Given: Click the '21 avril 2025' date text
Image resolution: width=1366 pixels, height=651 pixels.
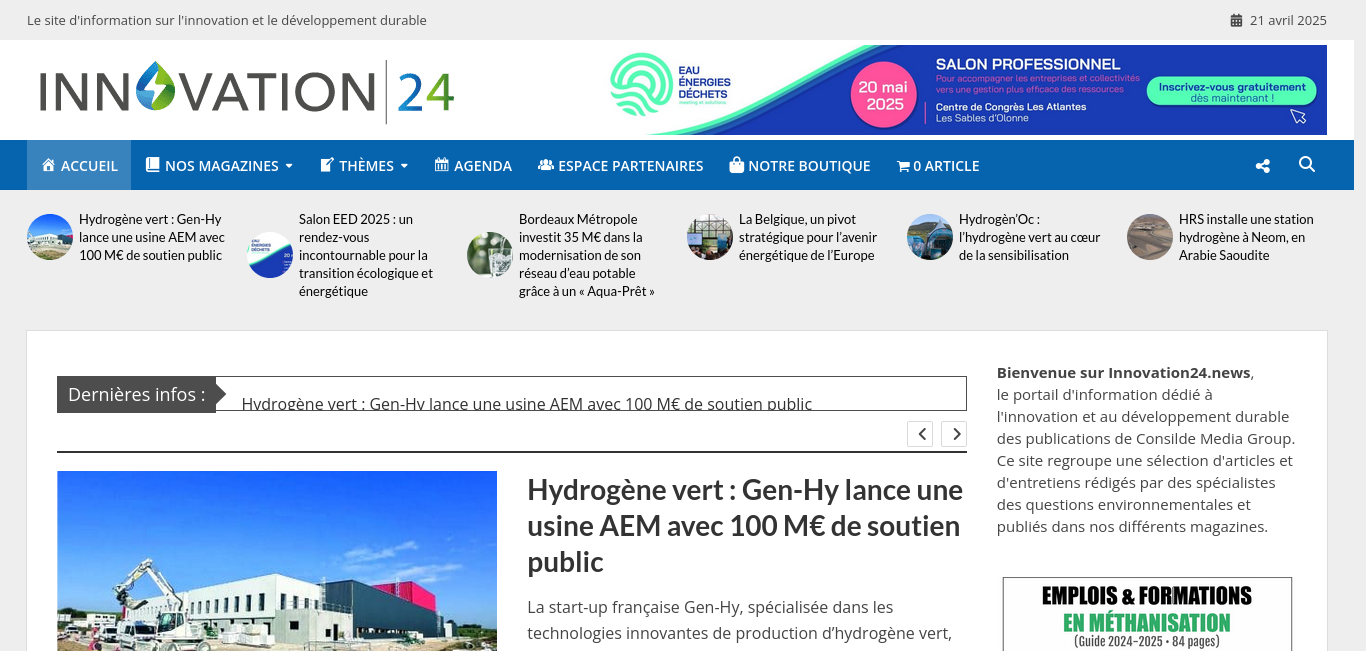Looking at the screenshot, I should click(1288, 20).
